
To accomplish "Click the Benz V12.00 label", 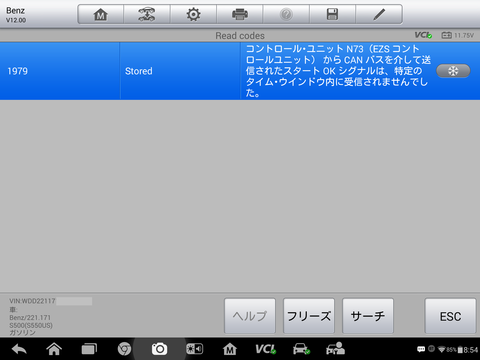I will pos(16,15).
